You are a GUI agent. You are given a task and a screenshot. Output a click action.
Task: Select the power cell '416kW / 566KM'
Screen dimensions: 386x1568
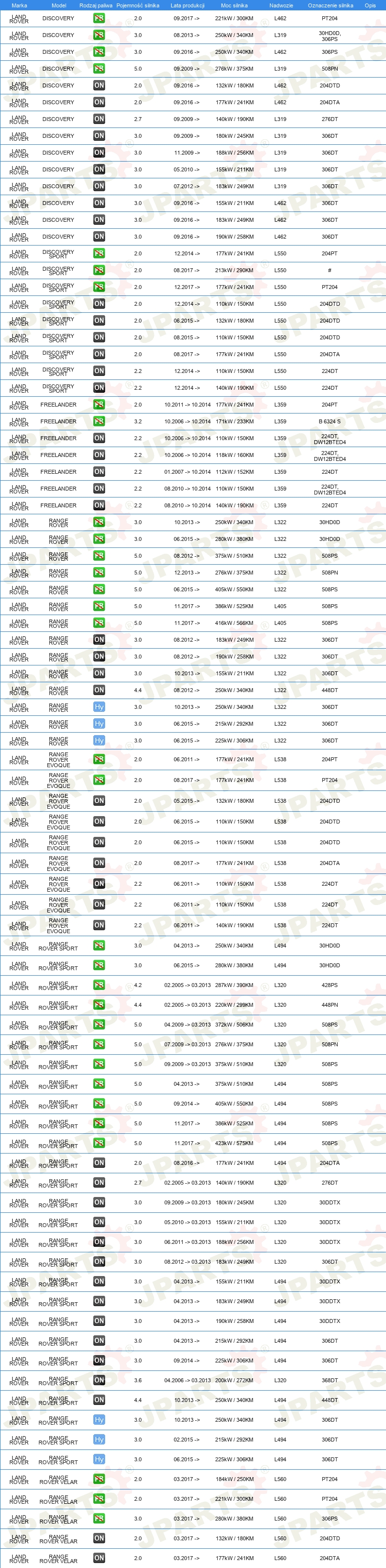tap(234, 623)
